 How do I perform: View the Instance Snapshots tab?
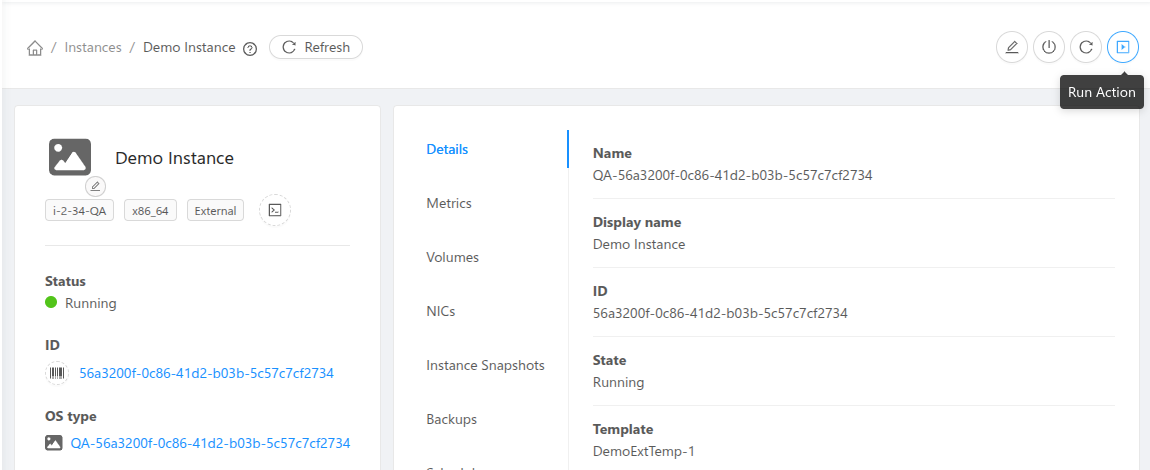tap(485, 365)
